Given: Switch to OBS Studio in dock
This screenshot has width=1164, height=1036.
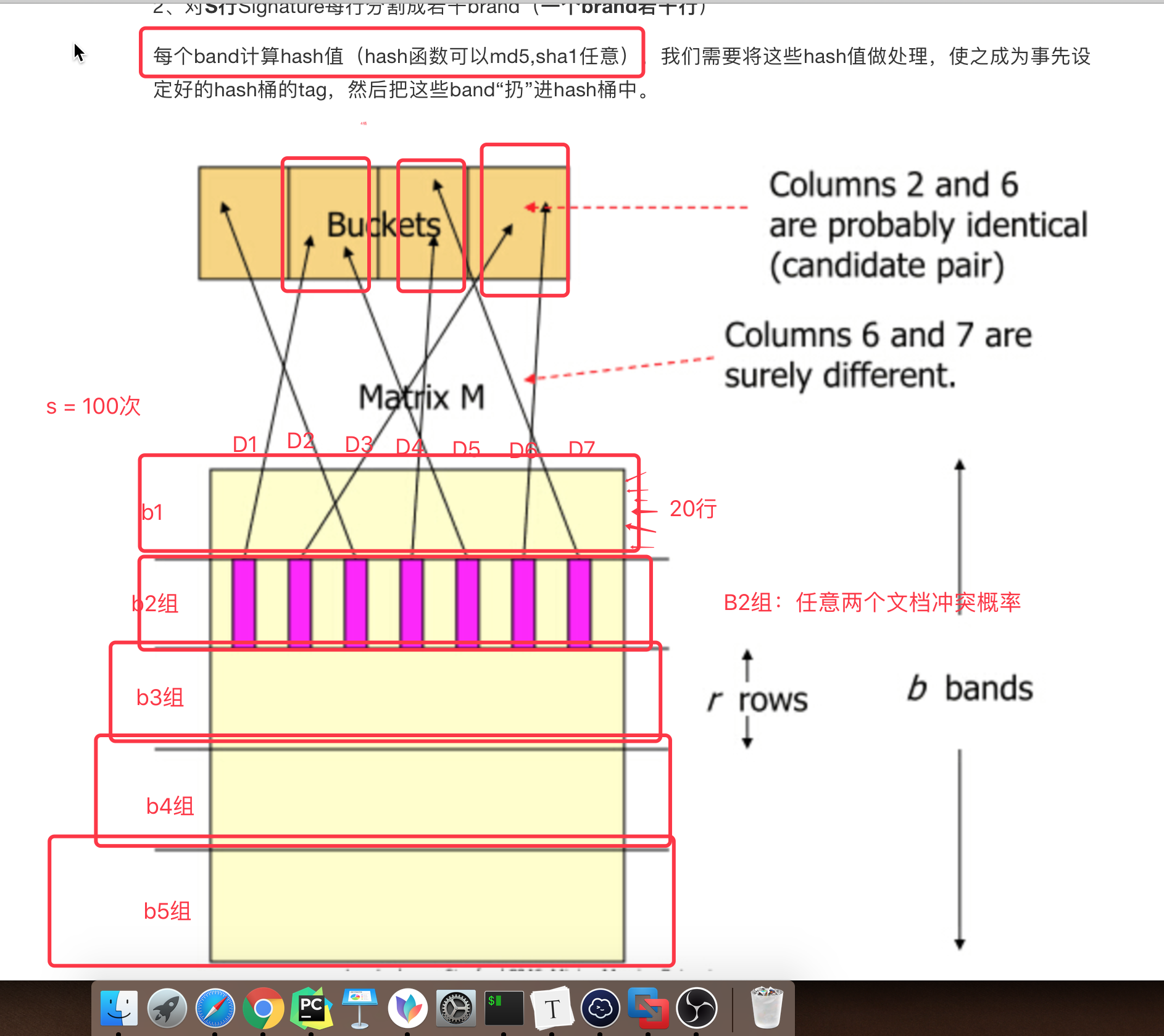Looking at the screenshot, I should 696,1008.
